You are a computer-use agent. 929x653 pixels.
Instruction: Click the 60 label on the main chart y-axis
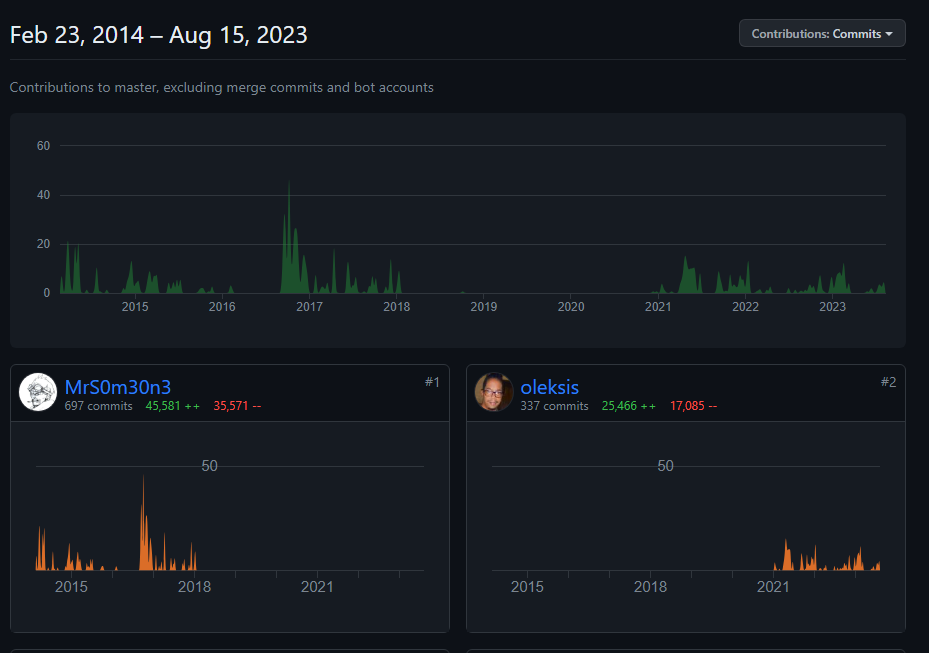(43, 146)
